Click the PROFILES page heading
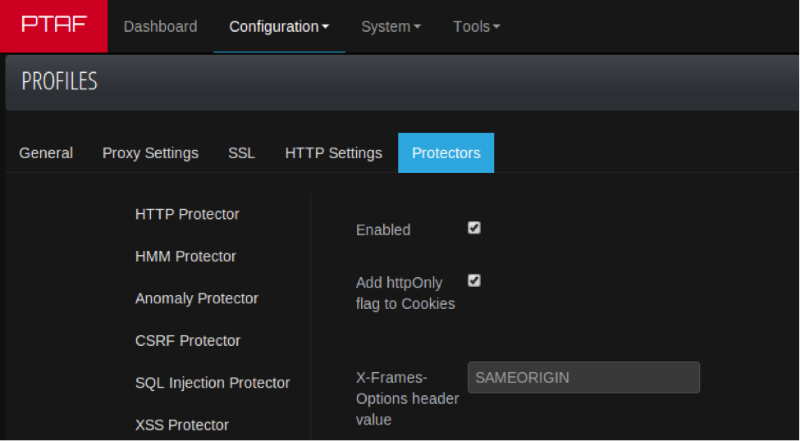 click(x=60, y=82)
